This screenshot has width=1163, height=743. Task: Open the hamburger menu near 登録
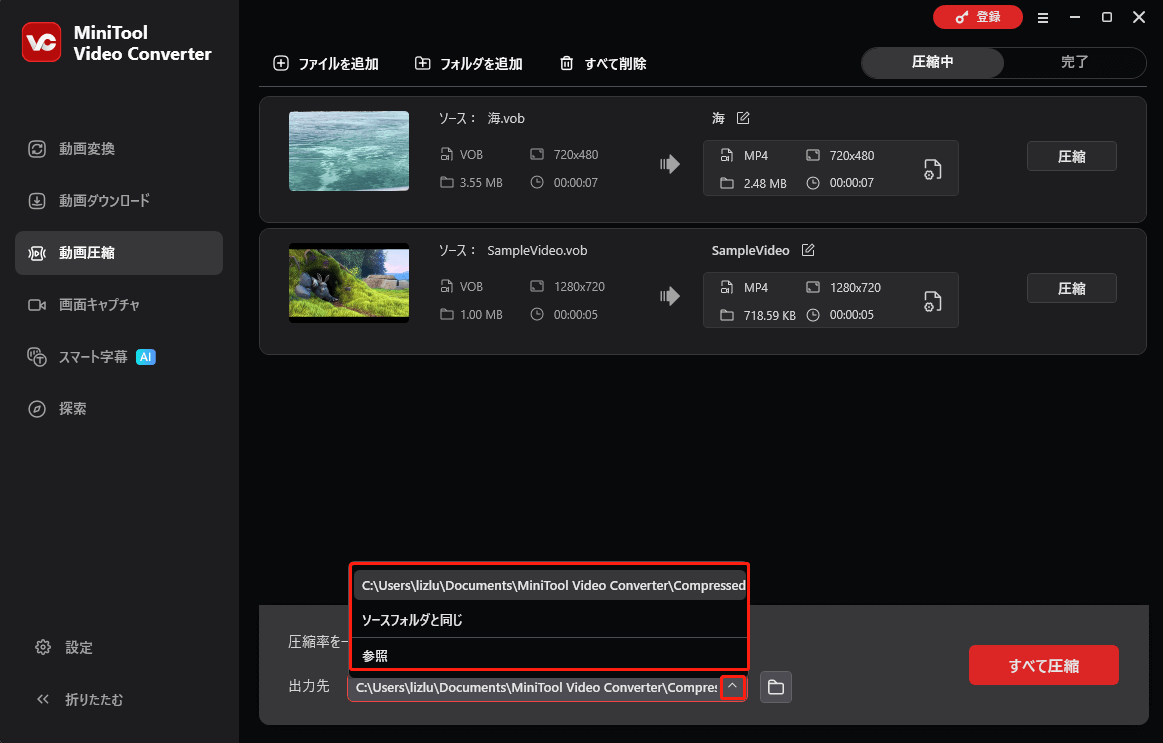point(1042,17)
